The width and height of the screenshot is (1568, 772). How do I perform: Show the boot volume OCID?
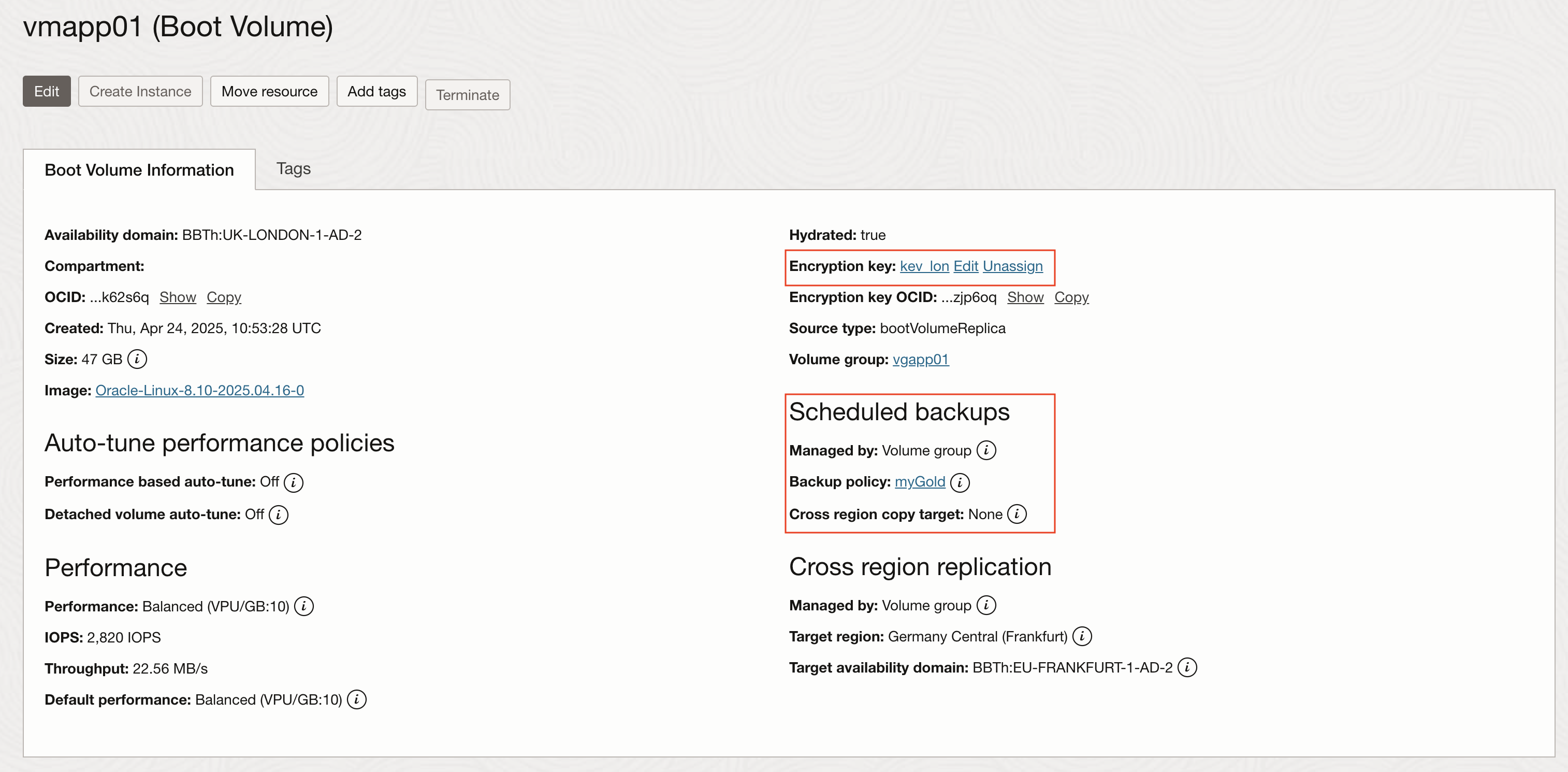178,297
